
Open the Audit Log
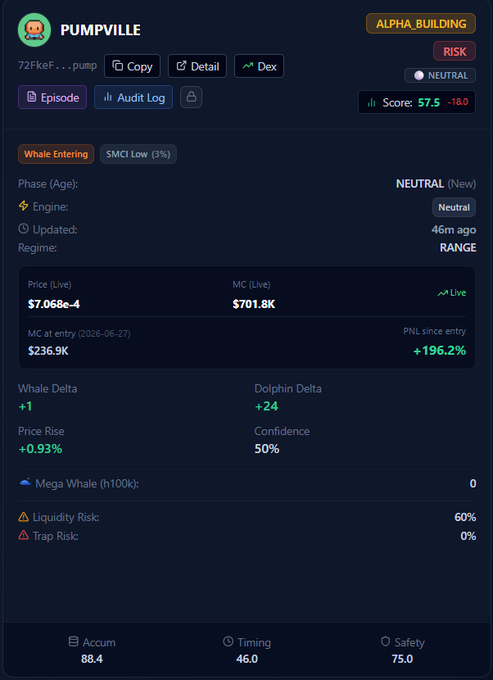(134, 97)
